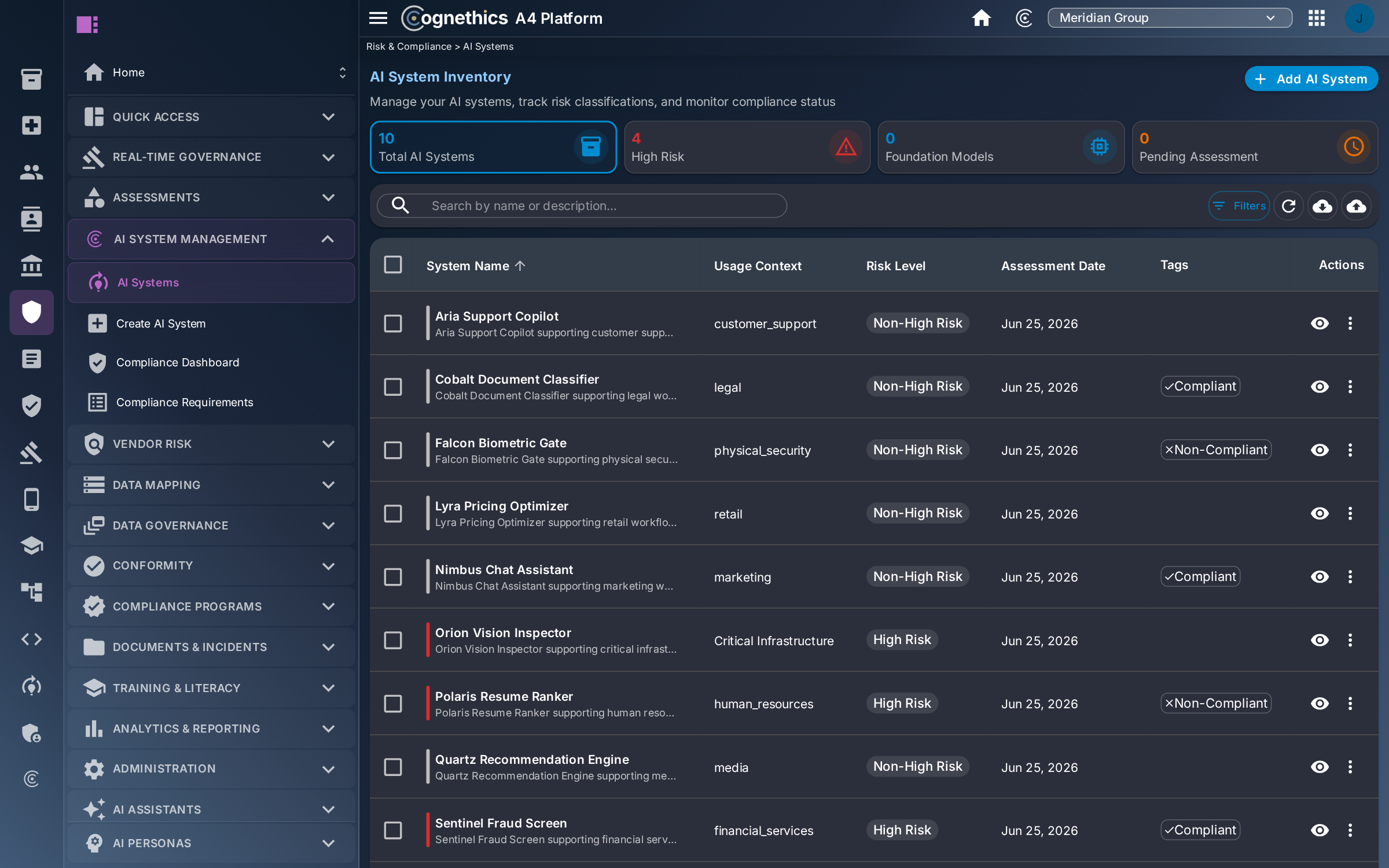View details of Aria Support Copilot

(1320, 323)
